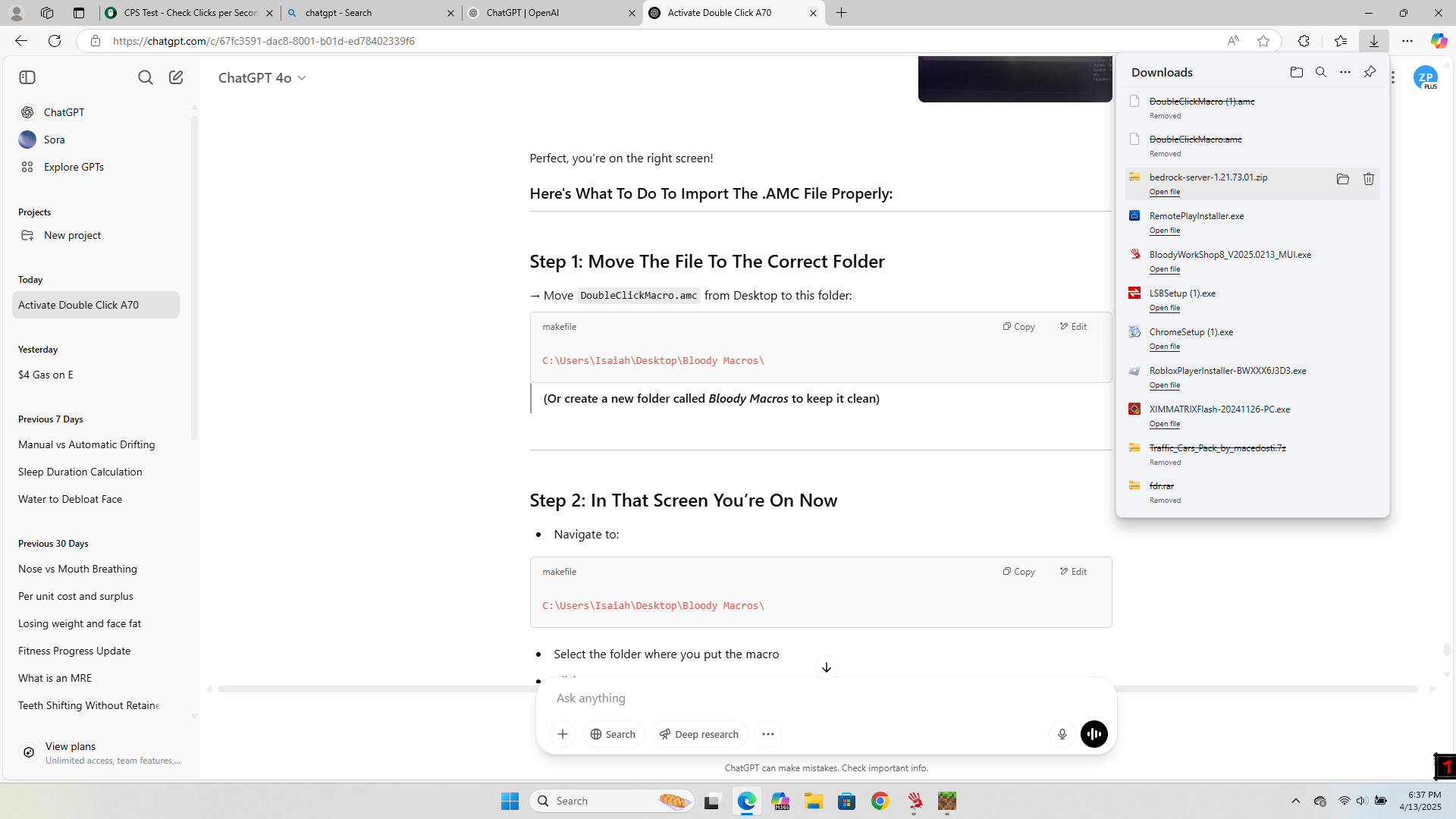Start a new chat with compose icon
The image size is (1456, 819).
176,77
